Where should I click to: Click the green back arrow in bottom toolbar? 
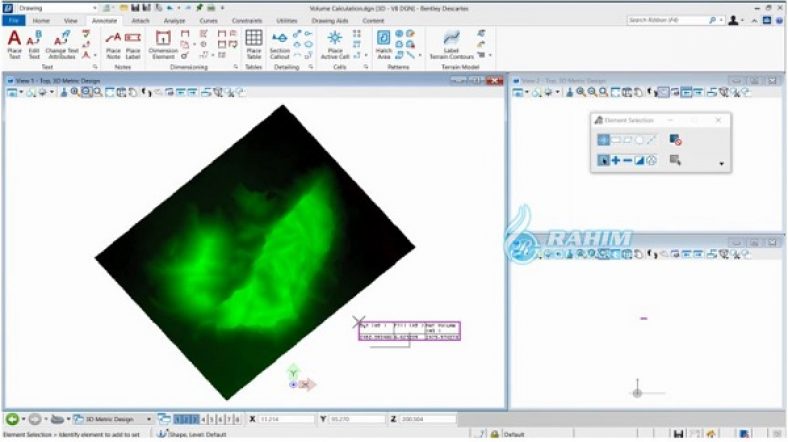coord(12,419)
